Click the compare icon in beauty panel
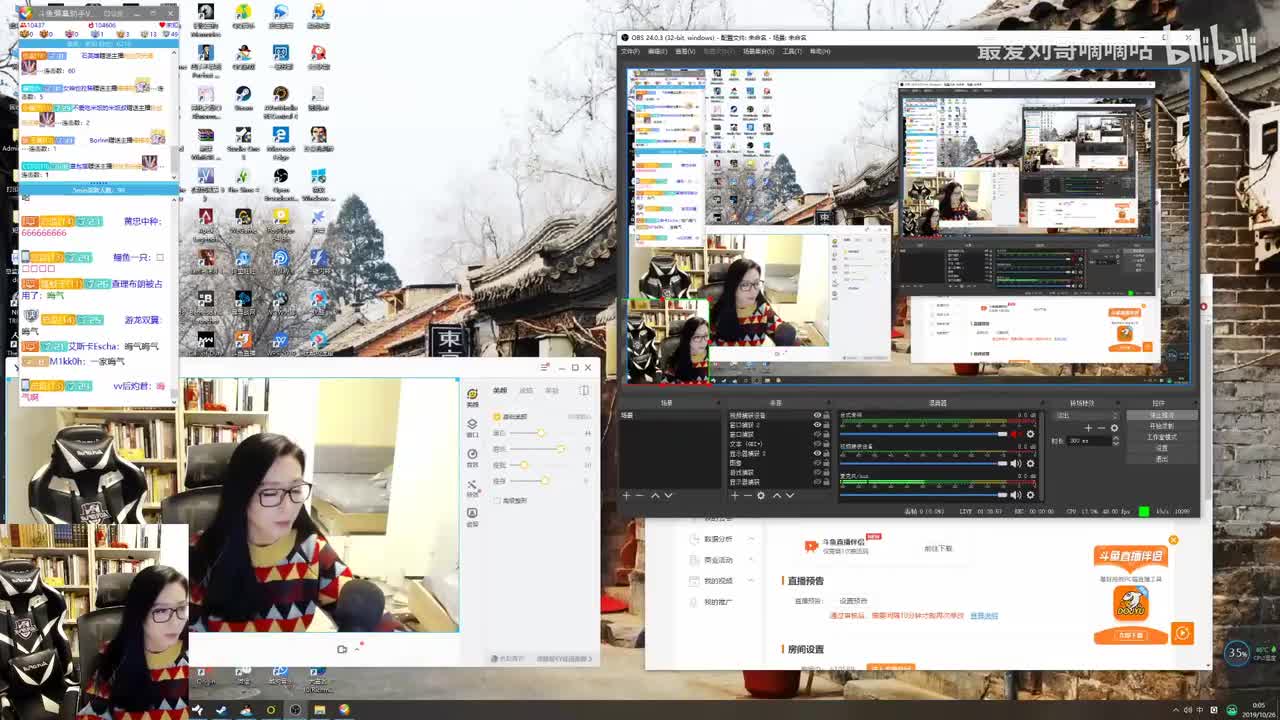This screenshot has height=720, width=1280. 585,391
